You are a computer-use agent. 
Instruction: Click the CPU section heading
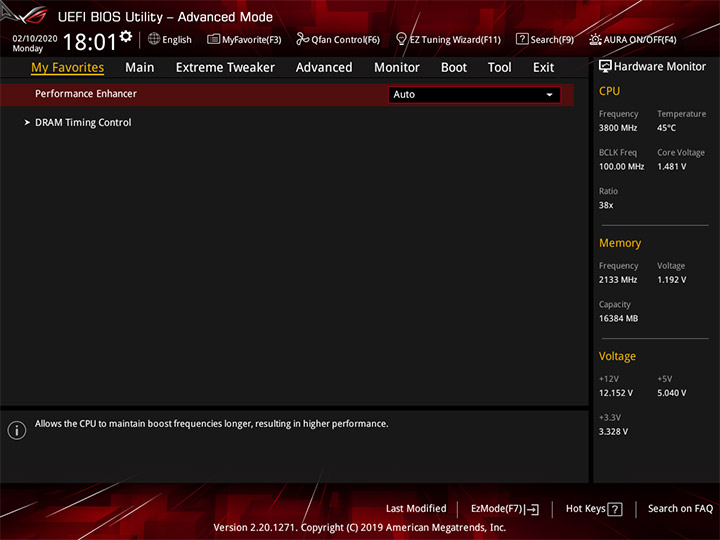[609, 91]
